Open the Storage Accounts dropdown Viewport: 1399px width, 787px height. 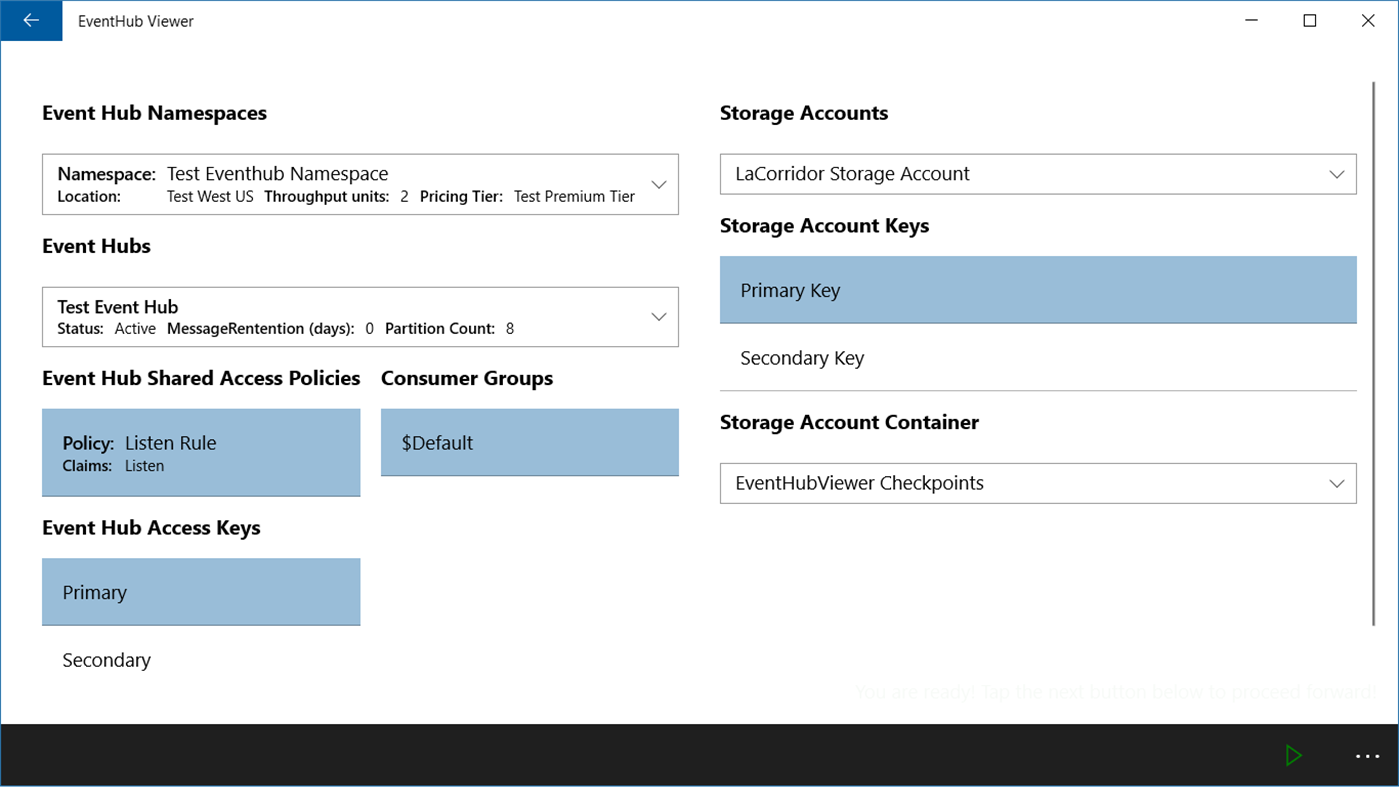[x=1338, y=173]
